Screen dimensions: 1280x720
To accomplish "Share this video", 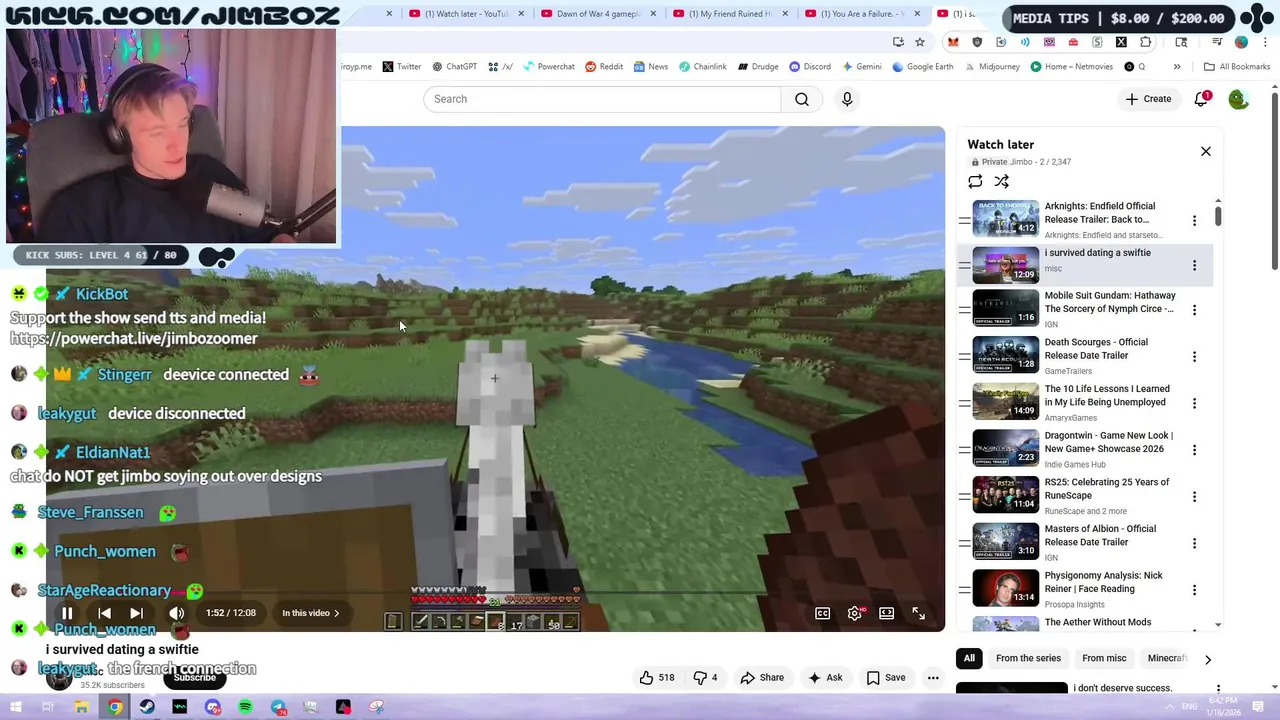I will click(761, 677).
